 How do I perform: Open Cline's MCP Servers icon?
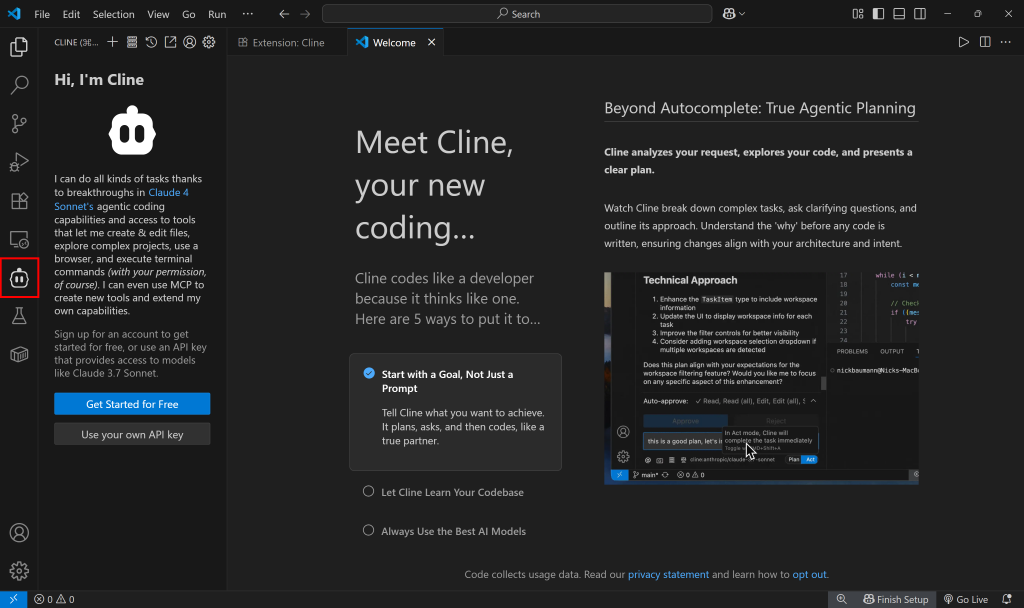pyautogui.click(x=131, y=42)
